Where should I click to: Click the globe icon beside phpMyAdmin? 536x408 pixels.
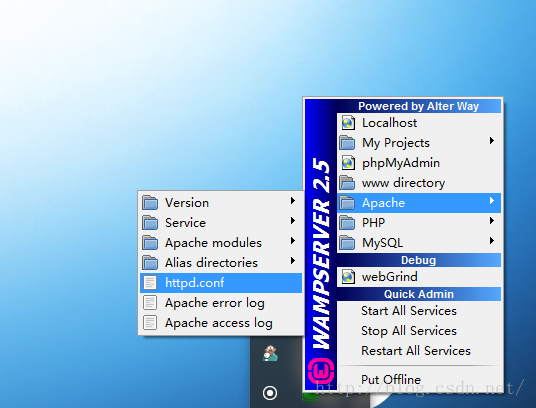[348, 163]
